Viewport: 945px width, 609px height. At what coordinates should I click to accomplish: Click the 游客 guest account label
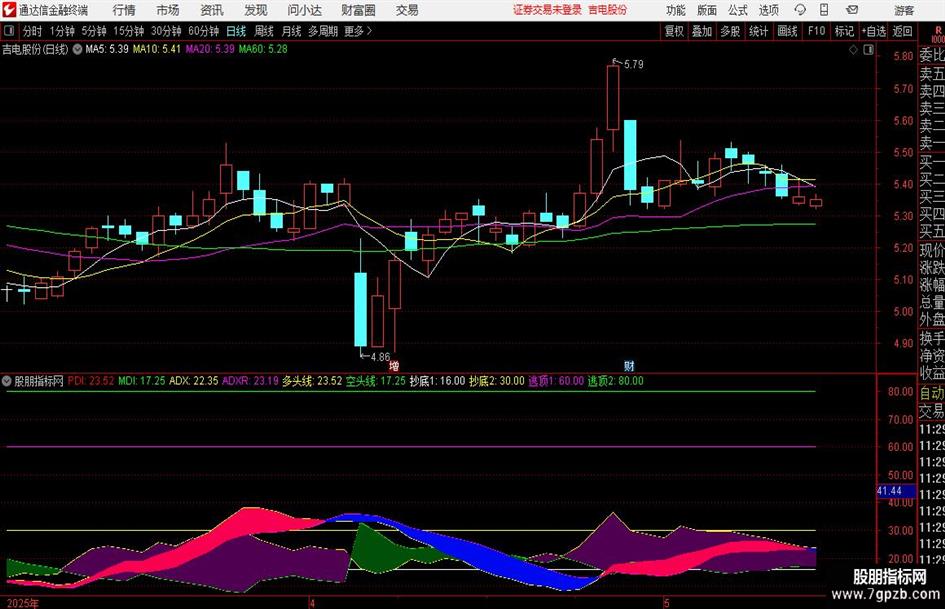(904, 10)
